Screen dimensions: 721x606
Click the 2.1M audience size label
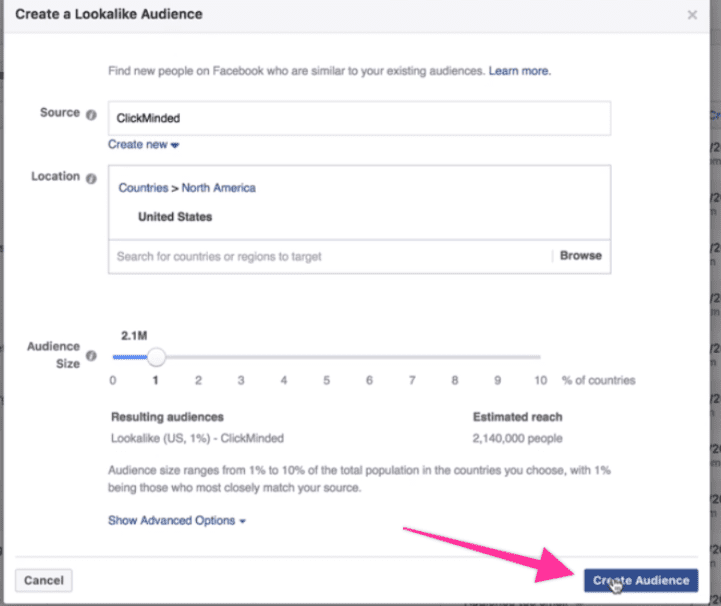coord(134,336)
